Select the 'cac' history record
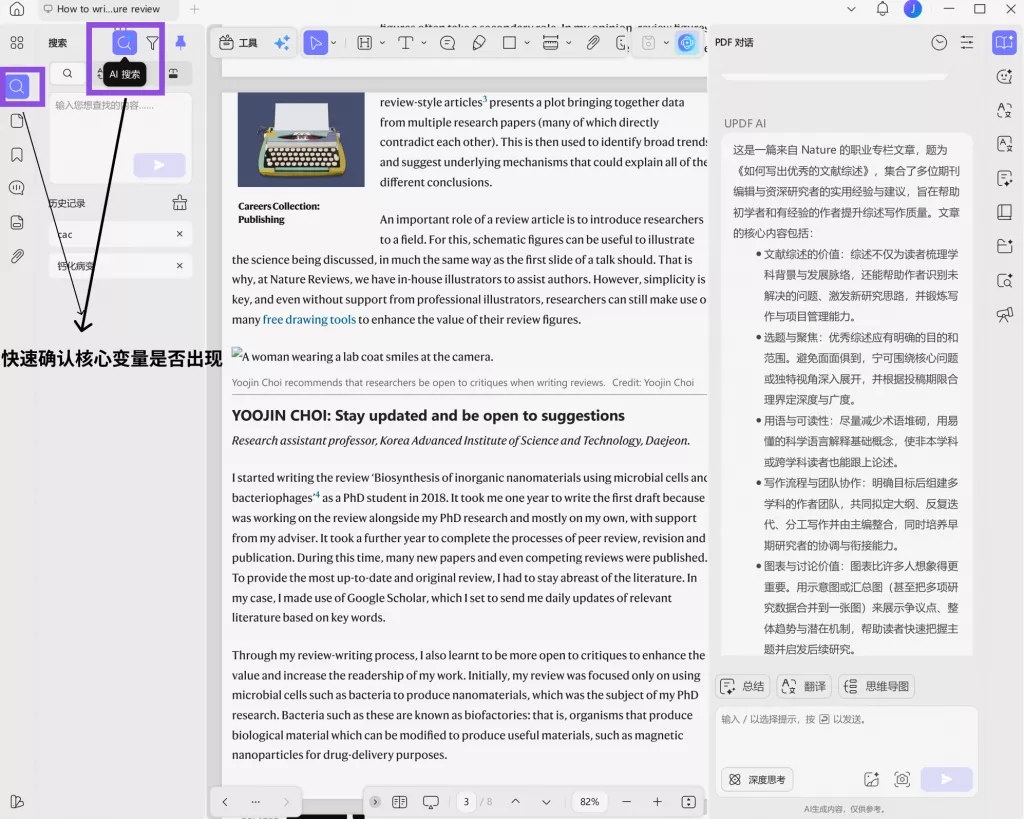This screenshot has width=1024, height=819. 121,234
